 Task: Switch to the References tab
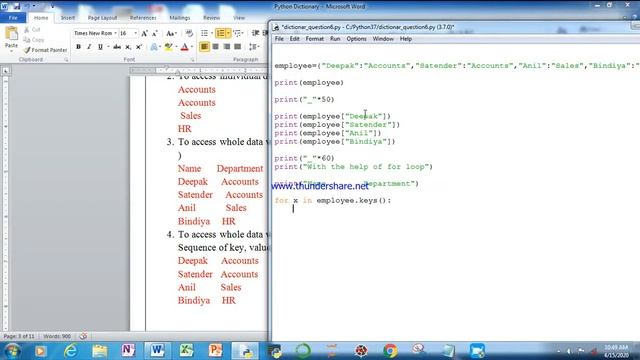pos(143,18)
